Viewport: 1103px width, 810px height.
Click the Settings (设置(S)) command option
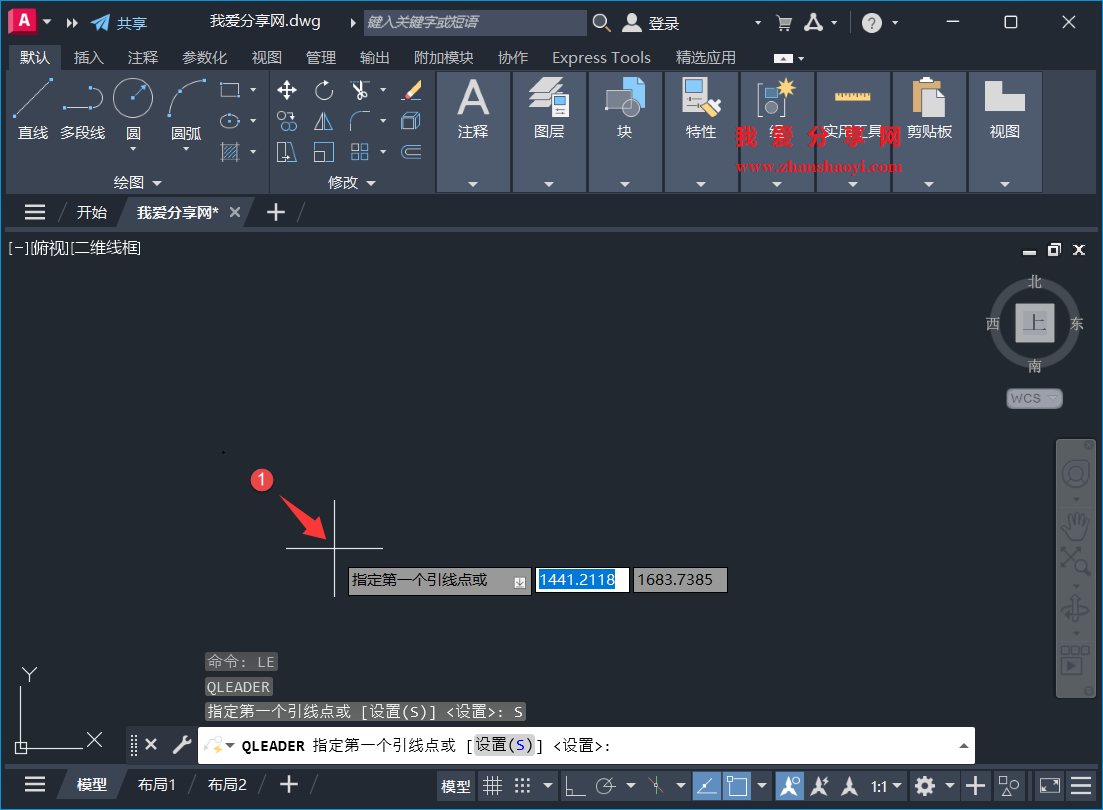pos(504,745)
